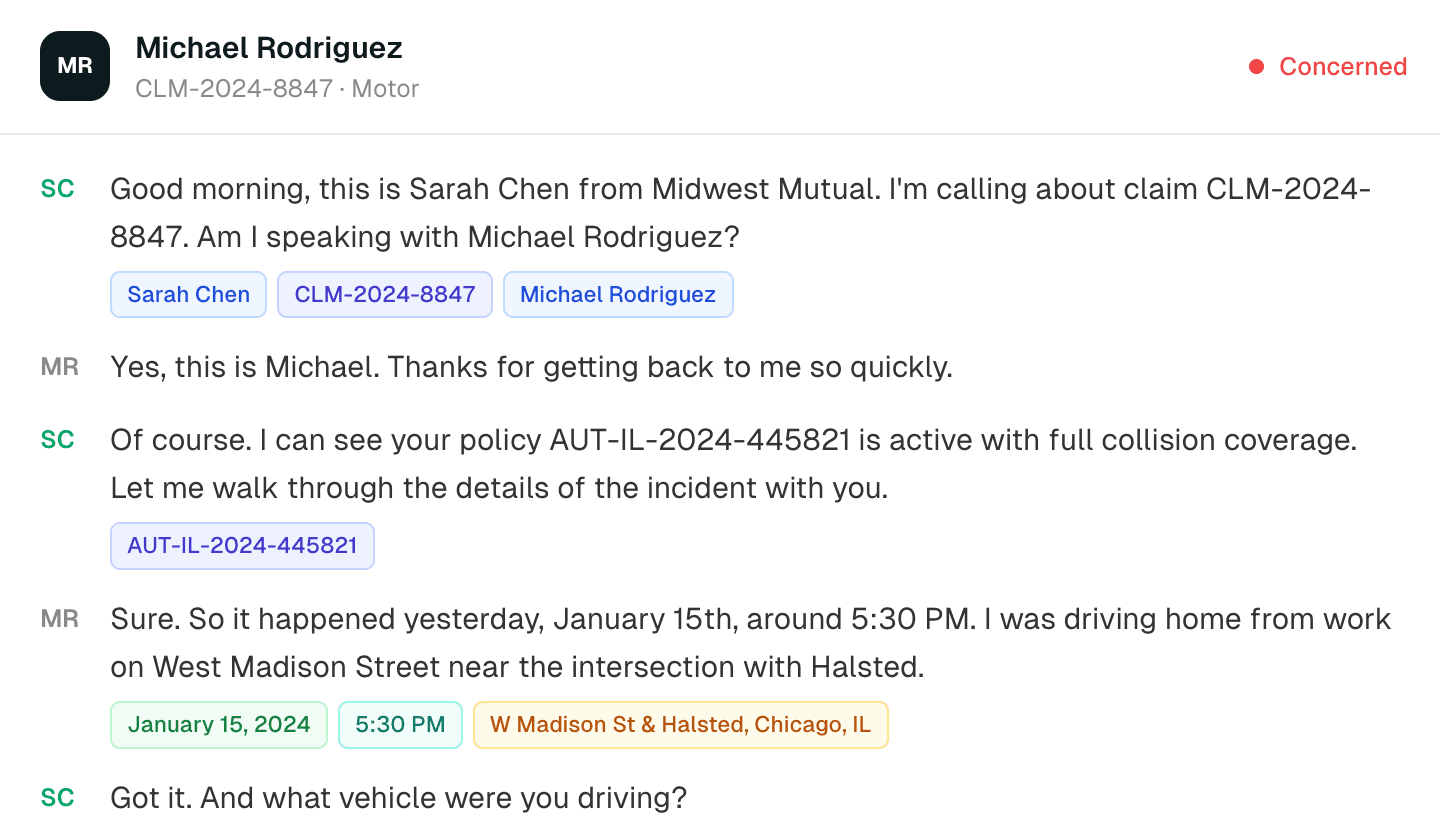The width and height of the screenshot is (1440, 822).
Task: Toggle the Concerned sentiment label
Action: [x=1343, y=66]
